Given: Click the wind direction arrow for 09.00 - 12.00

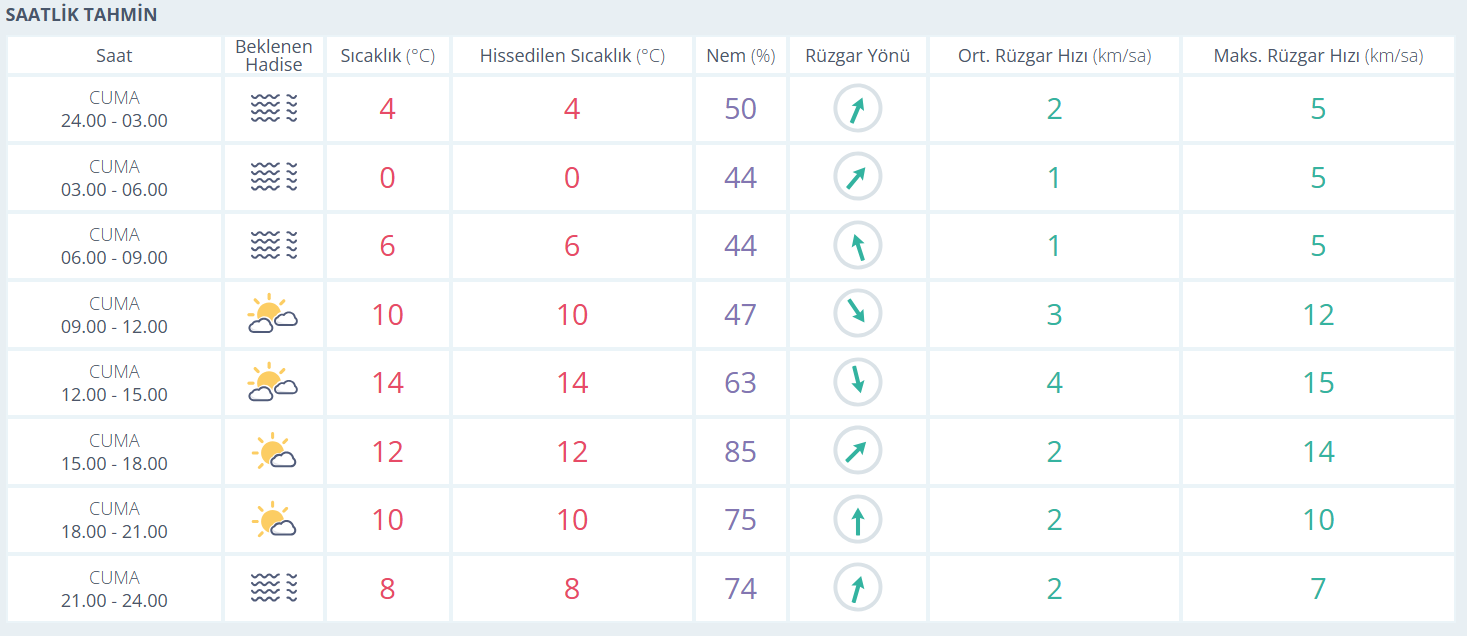Looking at the screenshot, I should tap(857, 315).
